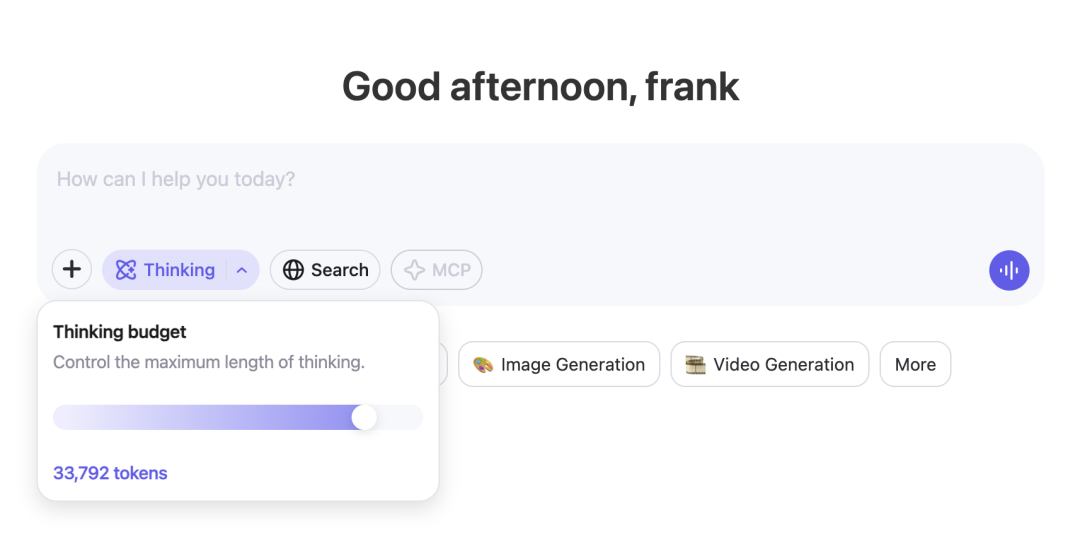The width and height of the screenshot is (1080, 556).
Task: Click the sparkle icon in the MCP pill
Action: 414,270
